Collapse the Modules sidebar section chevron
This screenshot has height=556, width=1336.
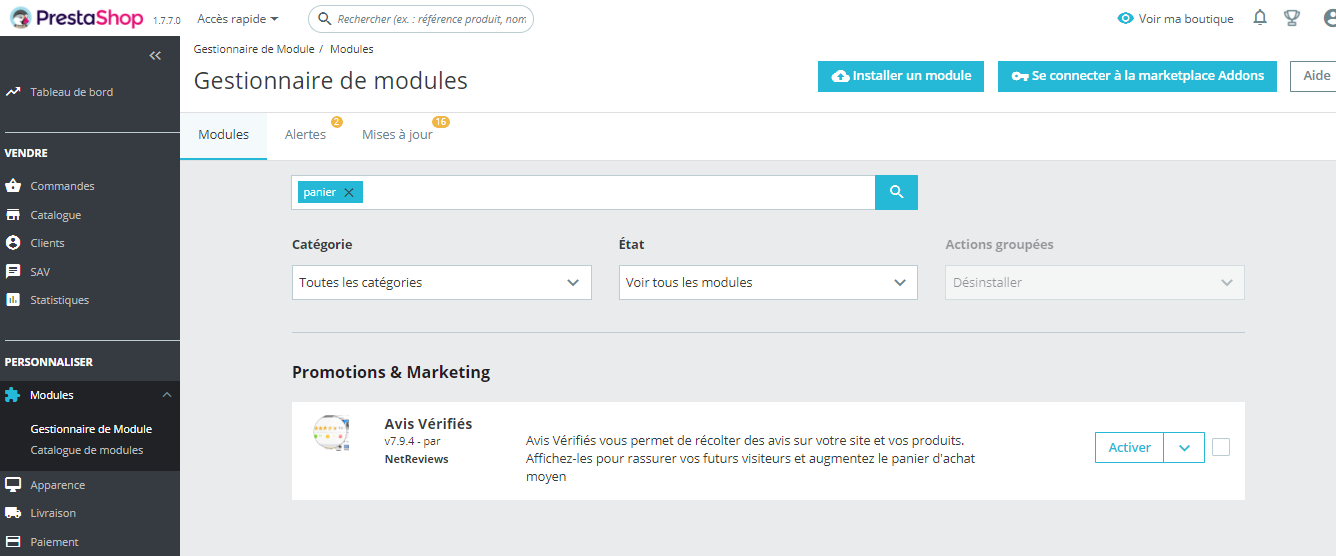(x=167, y=395)
